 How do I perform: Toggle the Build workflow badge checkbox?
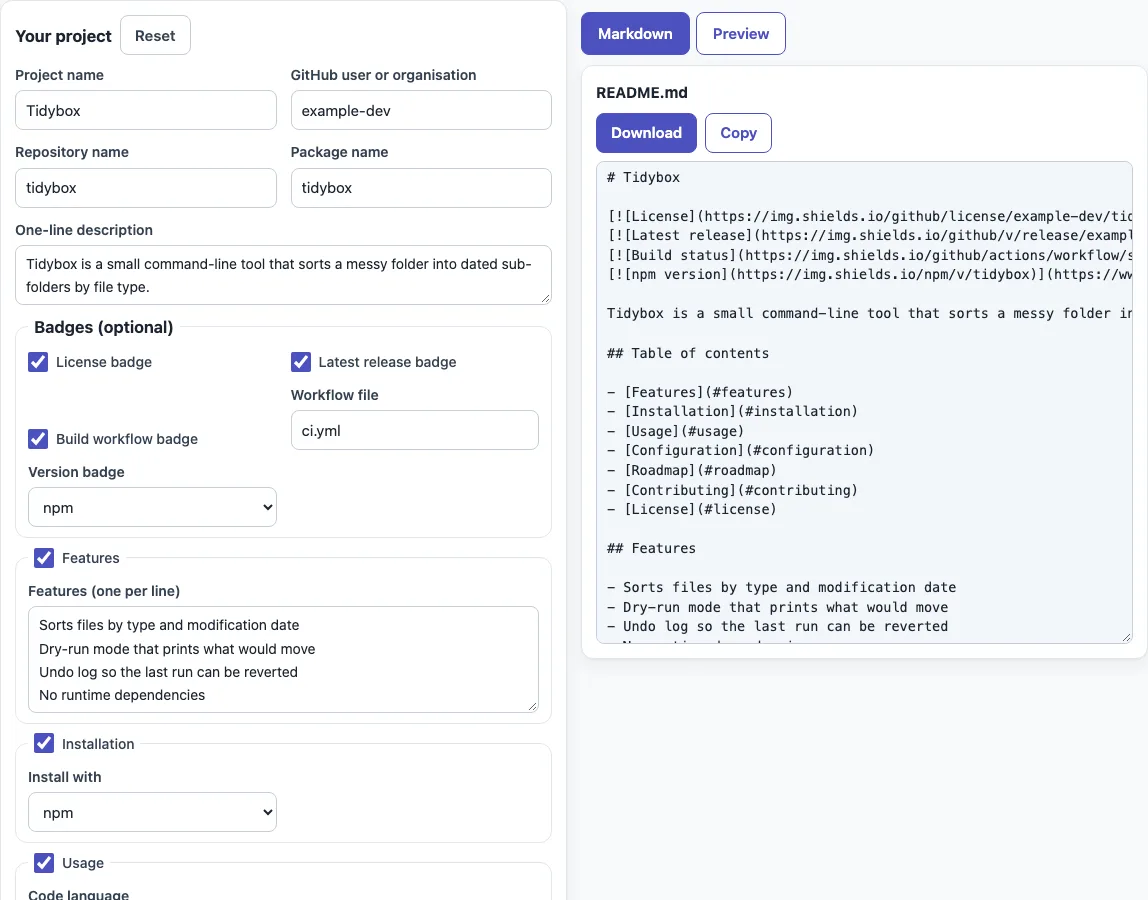(38, 439)
